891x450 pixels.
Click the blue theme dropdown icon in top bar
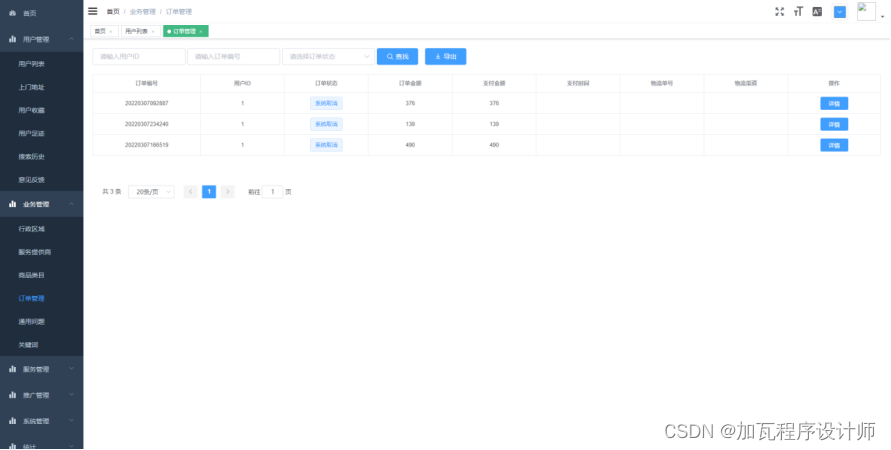840,12
